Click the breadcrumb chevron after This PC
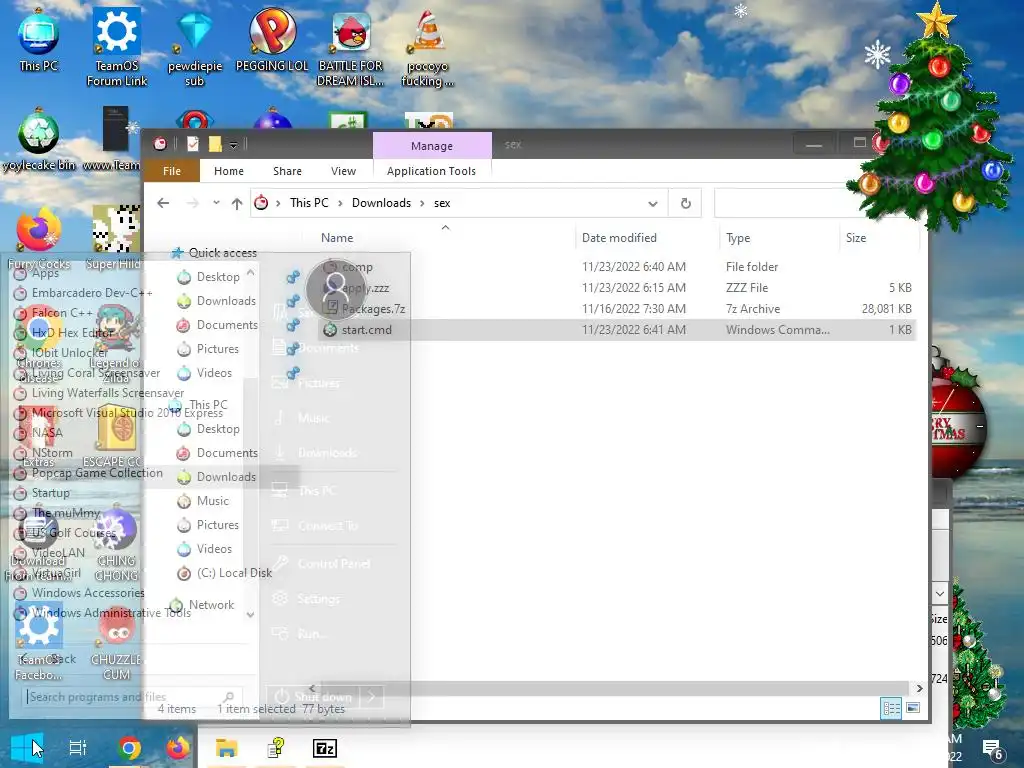The height and width of the screenshot is (768, 1024). (340, 203)
